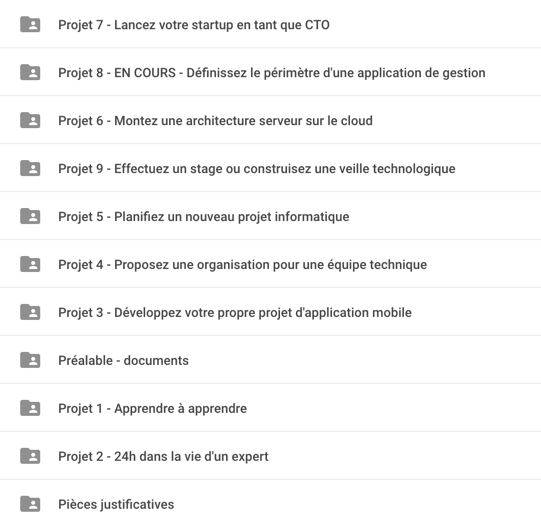The image size is (541, 525).
Task: Select the Projet 5 shared folder icon
Action: pyautogui.click(x=30, y=216)
